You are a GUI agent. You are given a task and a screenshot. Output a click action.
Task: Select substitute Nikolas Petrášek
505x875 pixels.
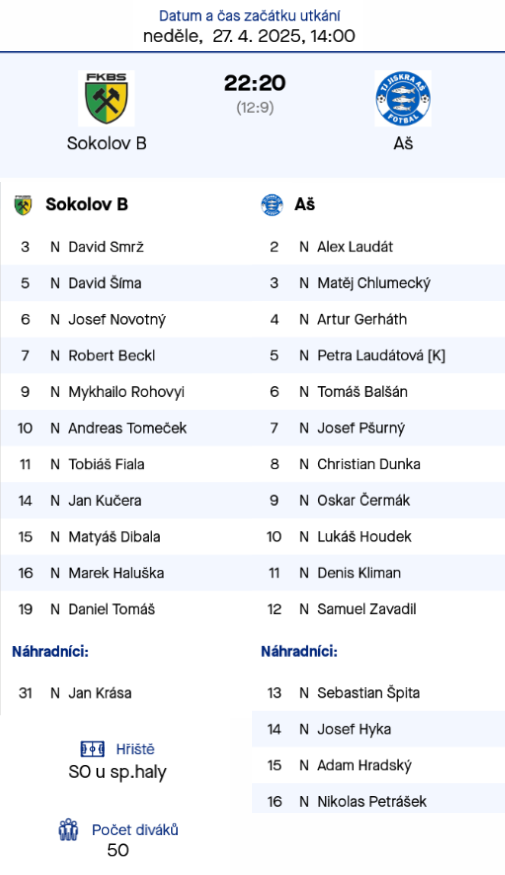[372, 802]
